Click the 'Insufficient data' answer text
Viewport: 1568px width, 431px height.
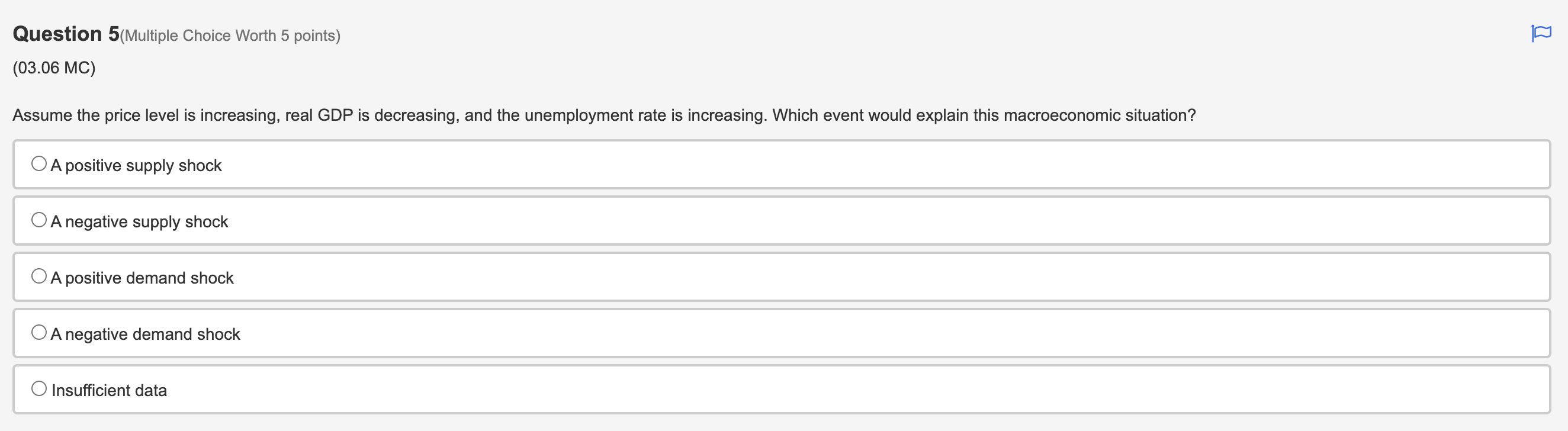tap(110, 390)
